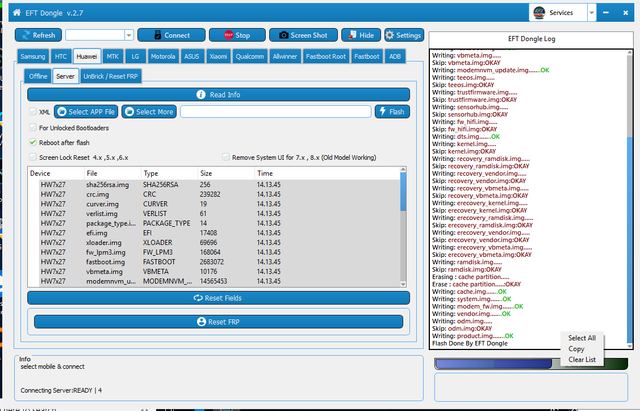Enable For Unlocked Bootloaders checkbox
640x411 pixels.
pyautogui.click(x=33, y=128)
